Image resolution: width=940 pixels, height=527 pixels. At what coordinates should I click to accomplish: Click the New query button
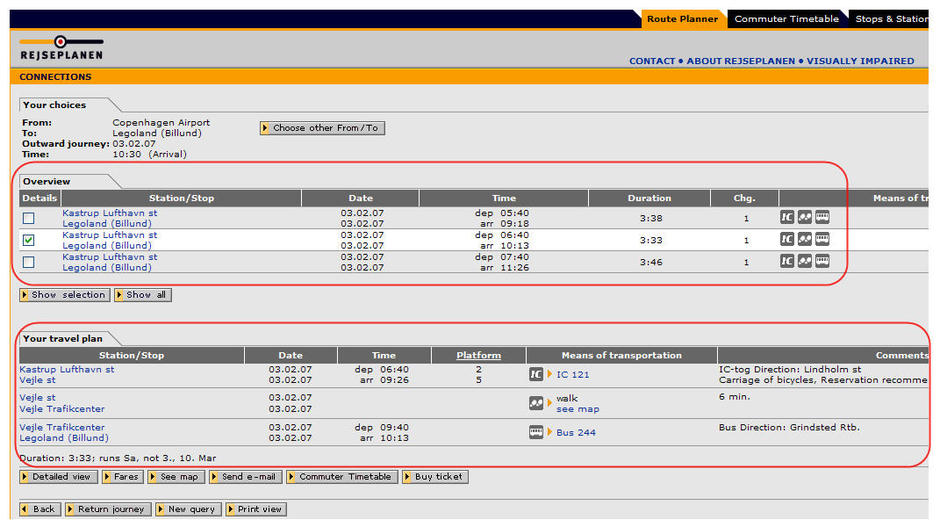pos(188,509)
